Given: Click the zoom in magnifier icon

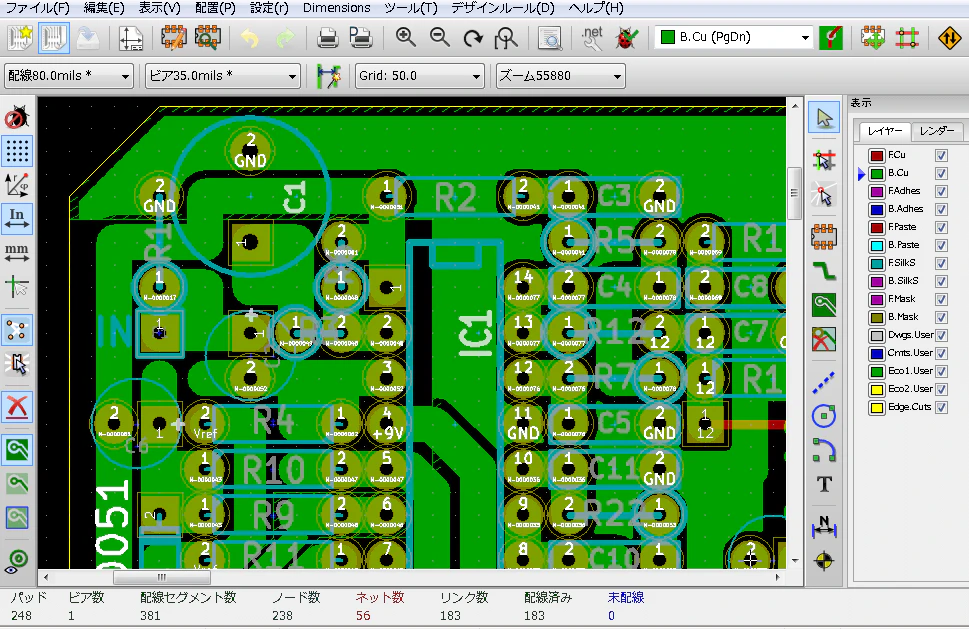Looking at the screenshot, I should 405,38.
